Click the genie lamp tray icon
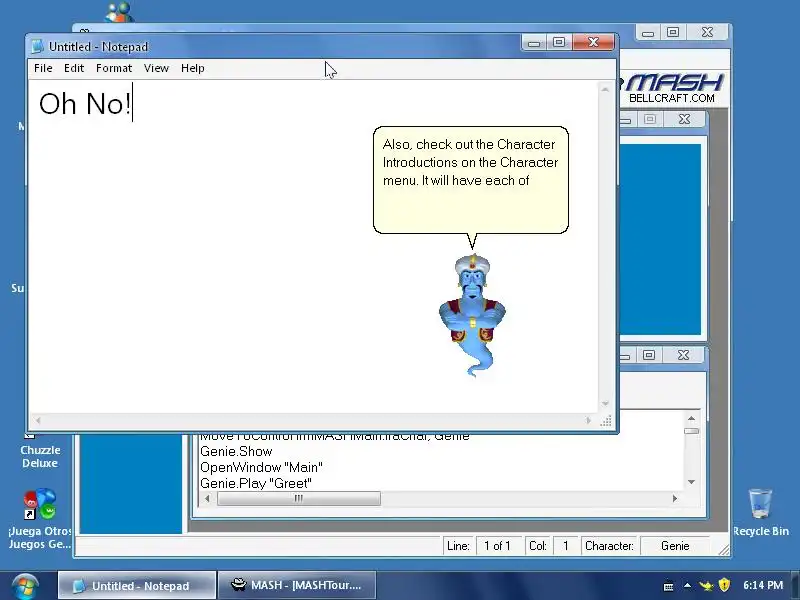The height and width of the screenshot is (600, 800). pos(706,586)
